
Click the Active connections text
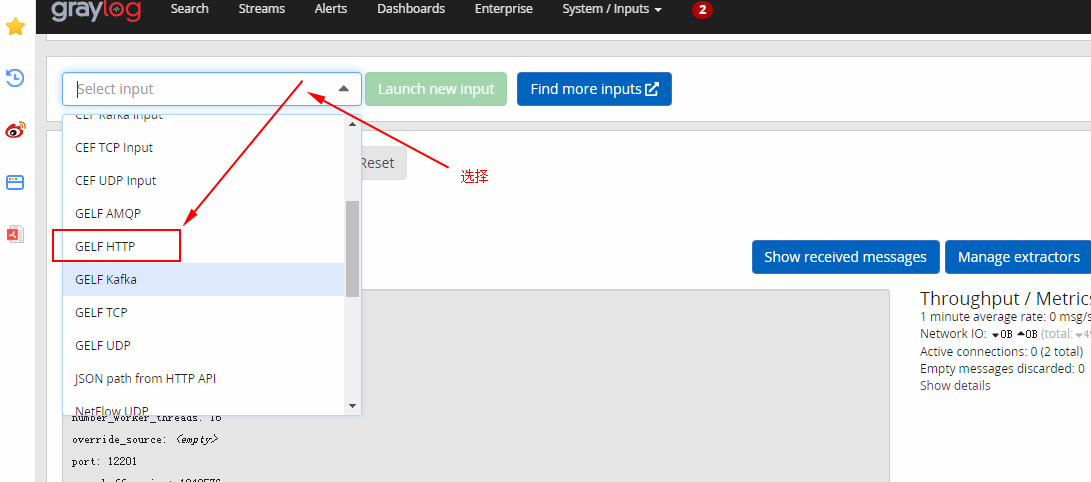(1001, 351)
